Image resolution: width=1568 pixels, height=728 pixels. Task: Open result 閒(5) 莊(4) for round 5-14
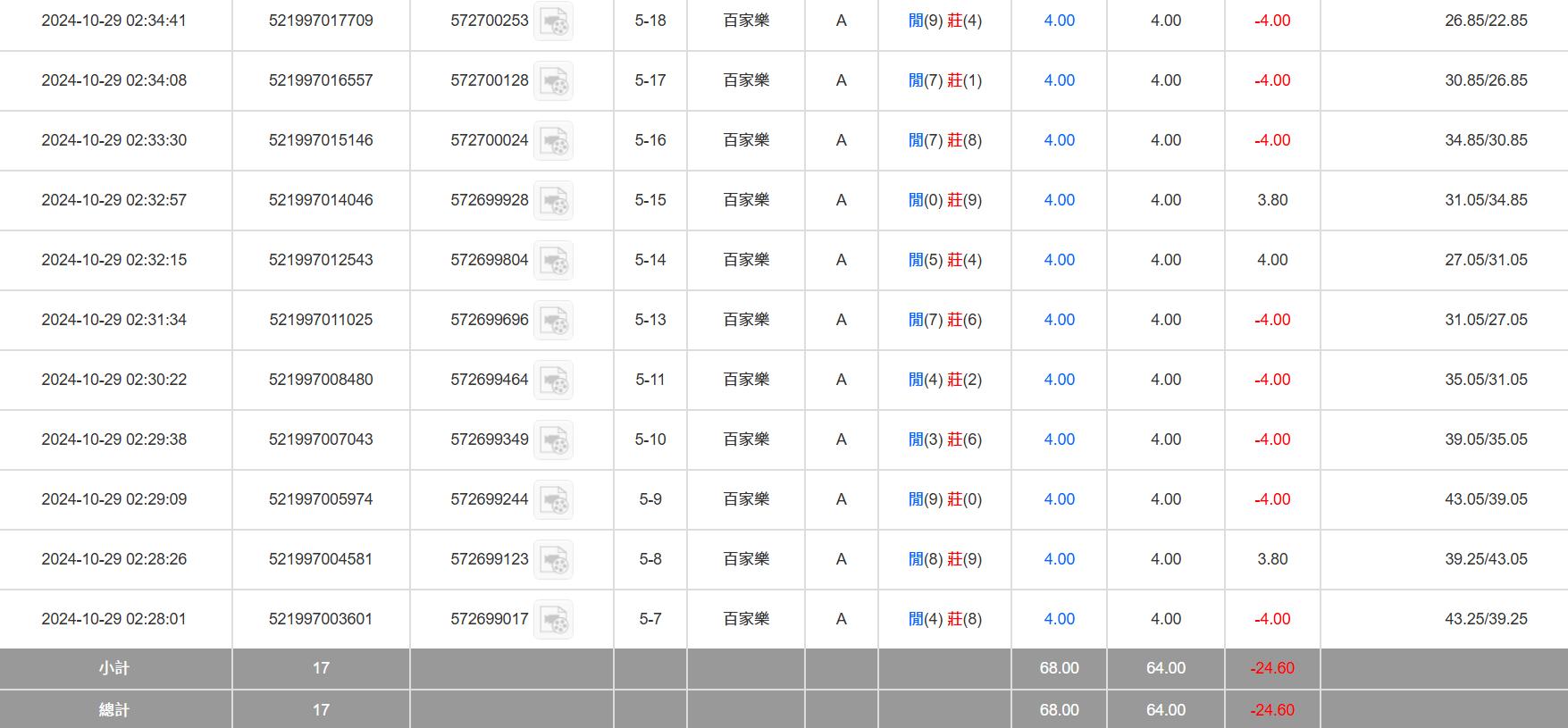pos(944,260)
